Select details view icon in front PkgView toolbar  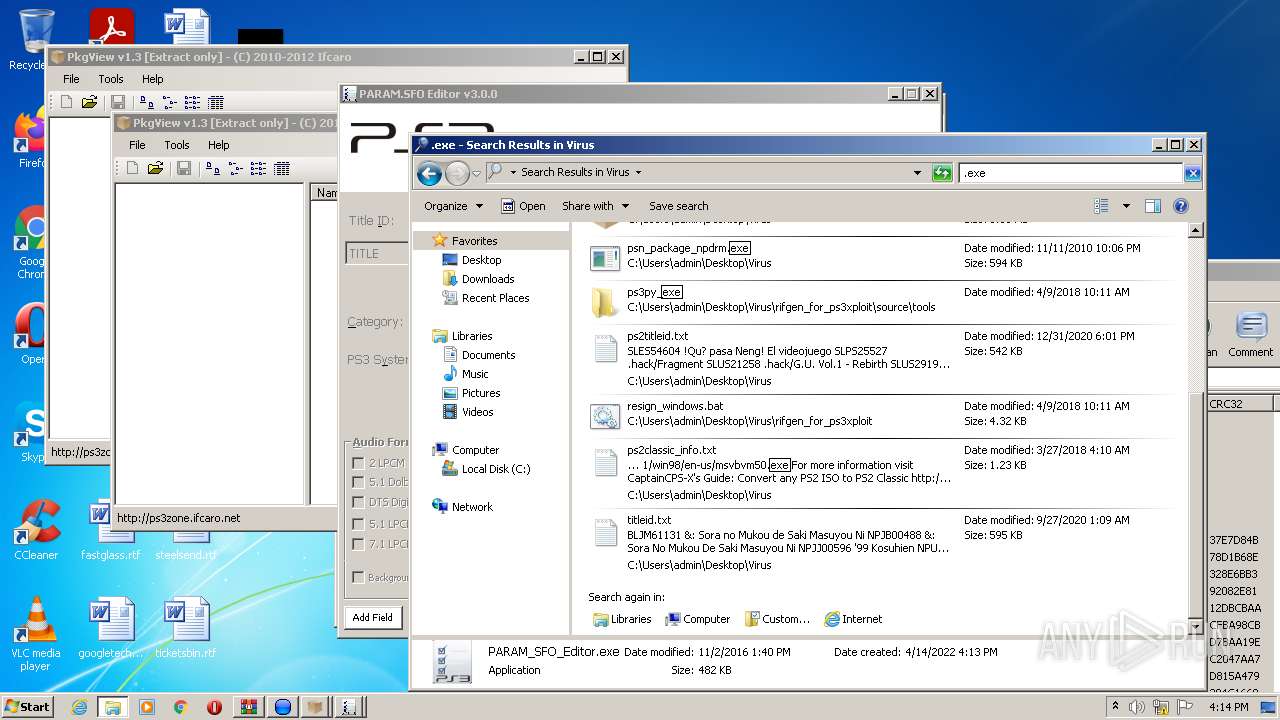pyautogui.click(x=282, y=168)
